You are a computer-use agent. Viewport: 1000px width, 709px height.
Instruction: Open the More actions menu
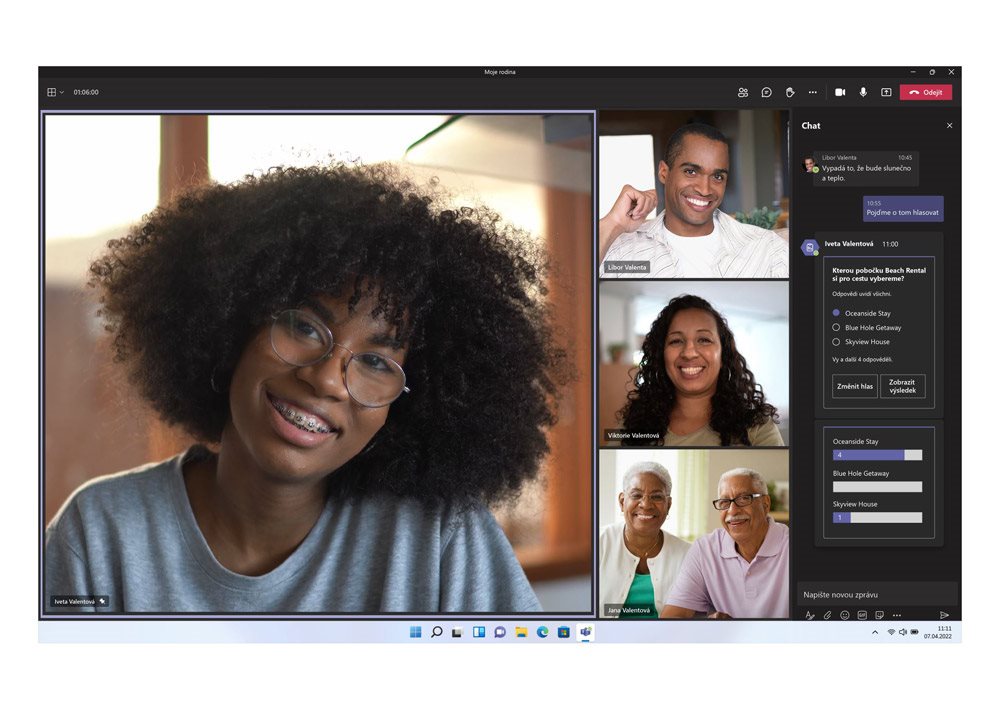click(x=813, y=92)
